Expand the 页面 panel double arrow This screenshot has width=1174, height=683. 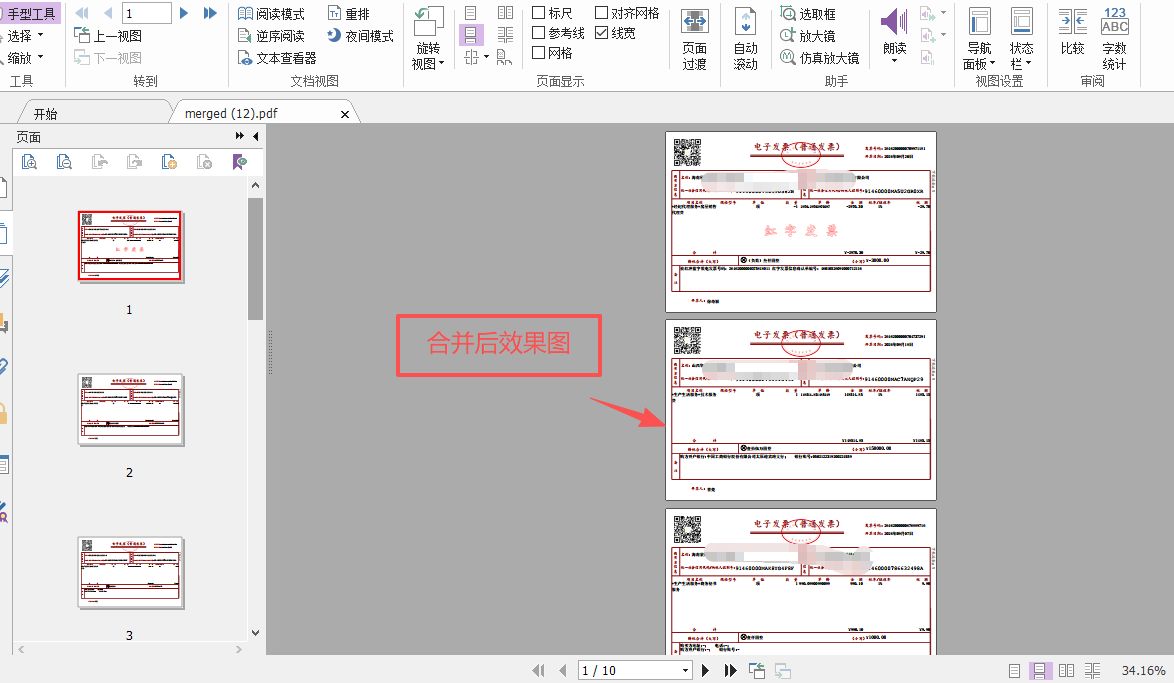click(240, 136)
